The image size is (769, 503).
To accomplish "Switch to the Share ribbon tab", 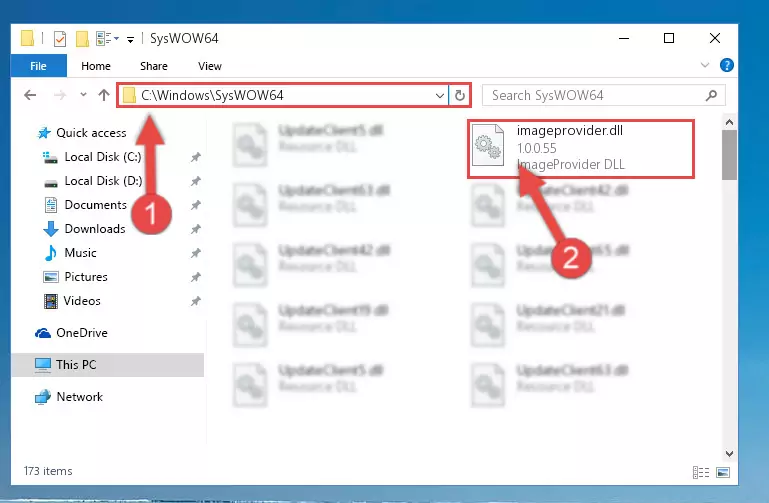I will click(154, 66).
